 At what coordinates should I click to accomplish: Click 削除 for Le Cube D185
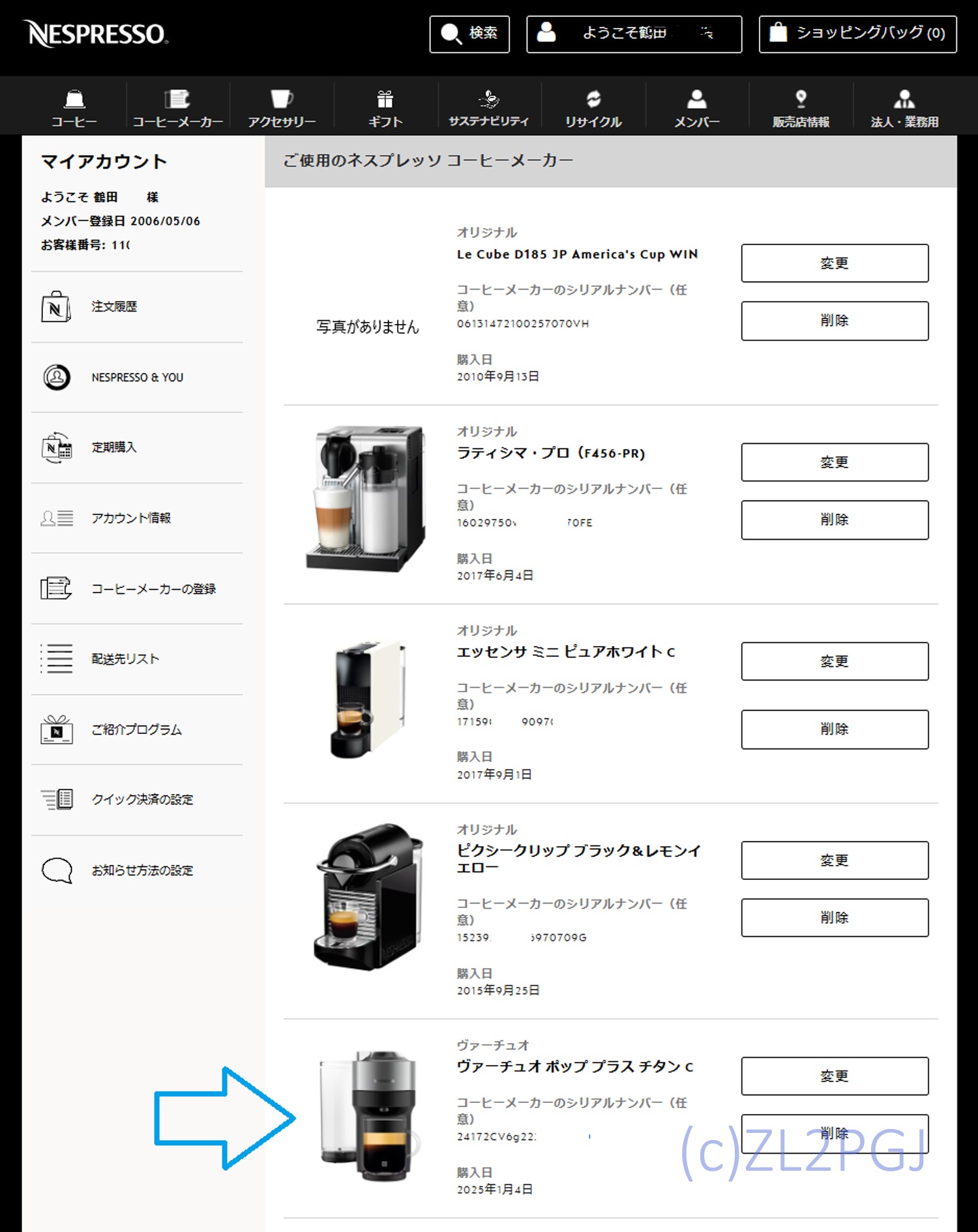pos(835,321)
